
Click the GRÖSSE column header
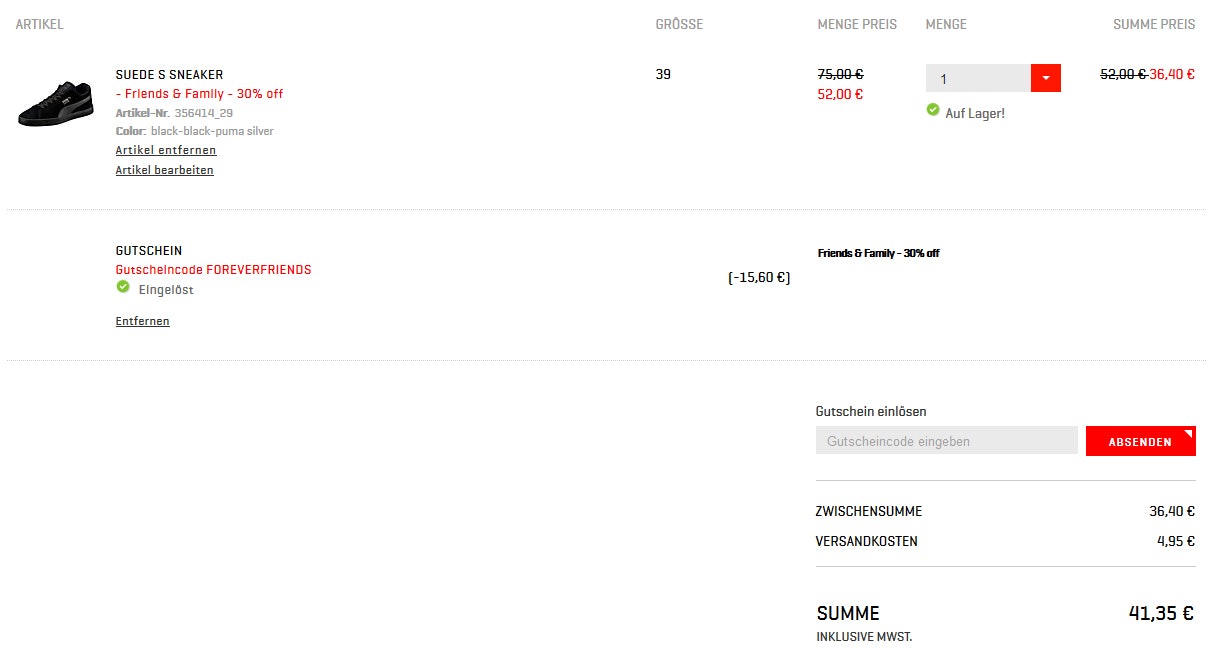coord(679,24)
